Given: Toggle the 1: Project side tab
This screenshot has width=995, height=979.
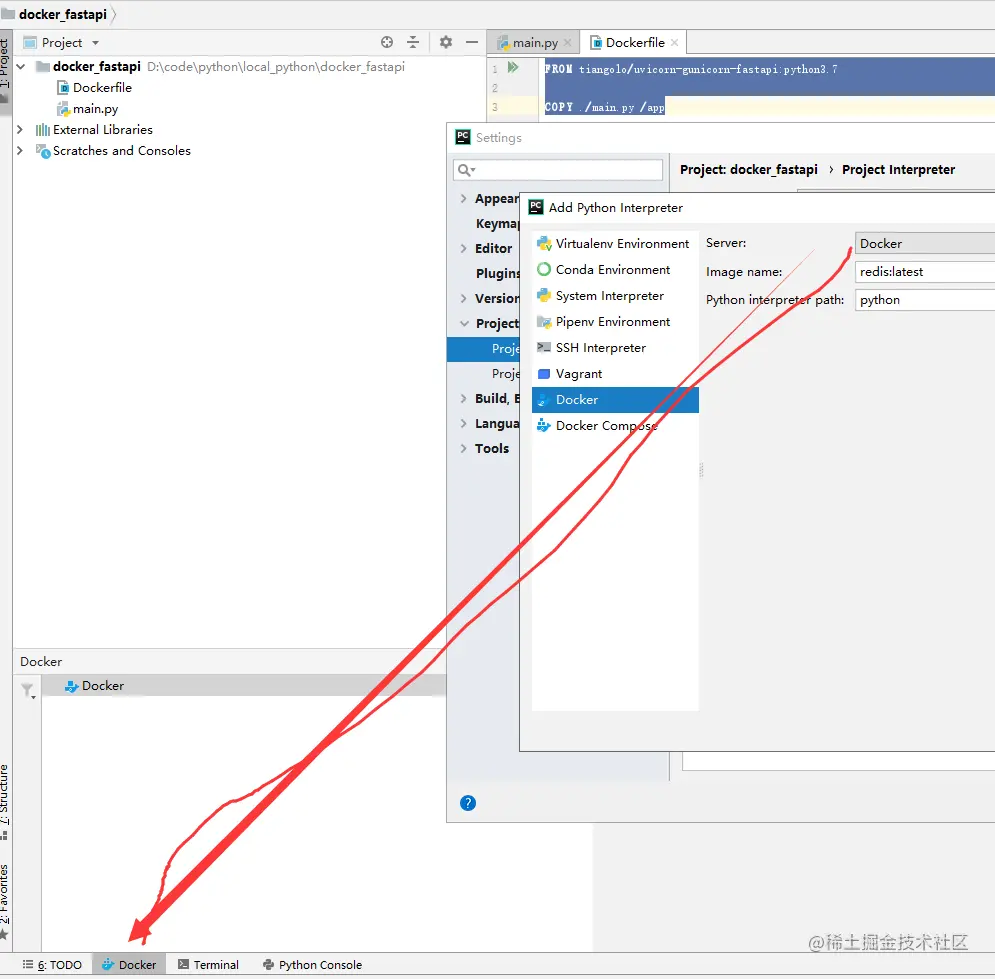Looking at the screenshot, I should [5, 70].
